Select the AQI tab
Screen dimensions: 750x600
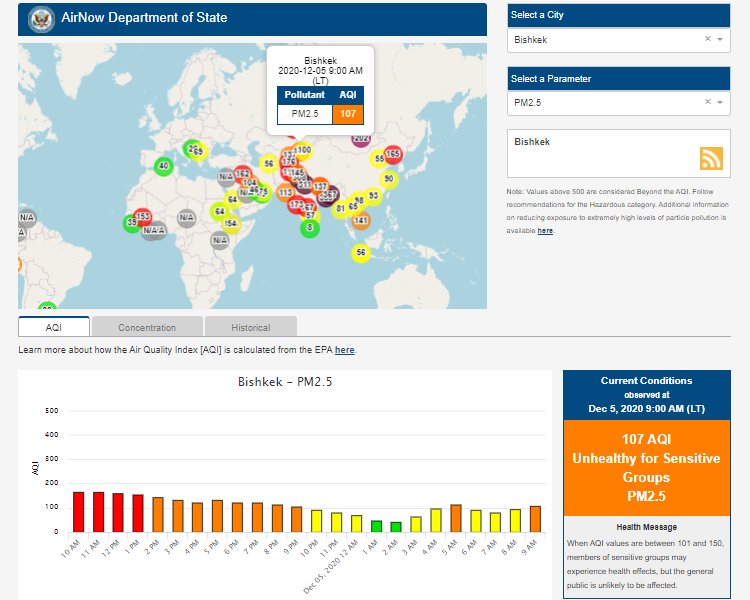pyautogui.click(x=54, y=327)
